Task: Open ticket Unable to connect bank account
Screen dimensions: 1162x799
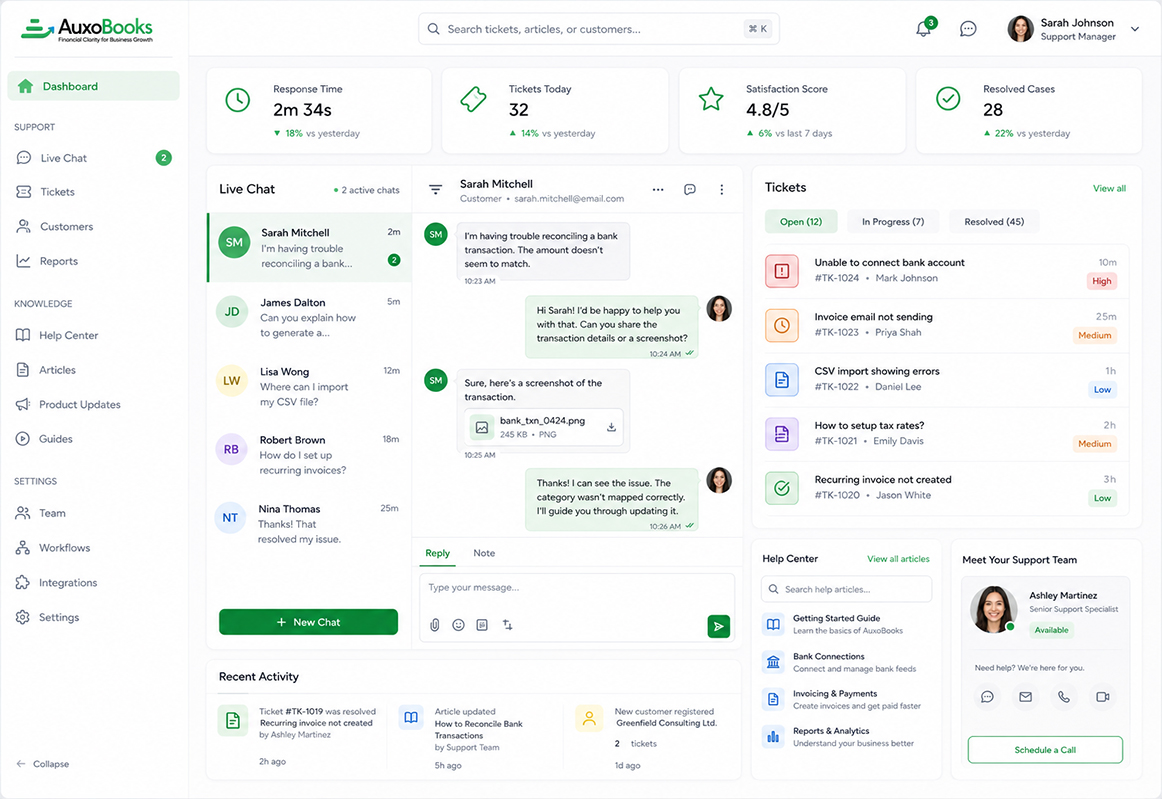Action: click(946, 271)
